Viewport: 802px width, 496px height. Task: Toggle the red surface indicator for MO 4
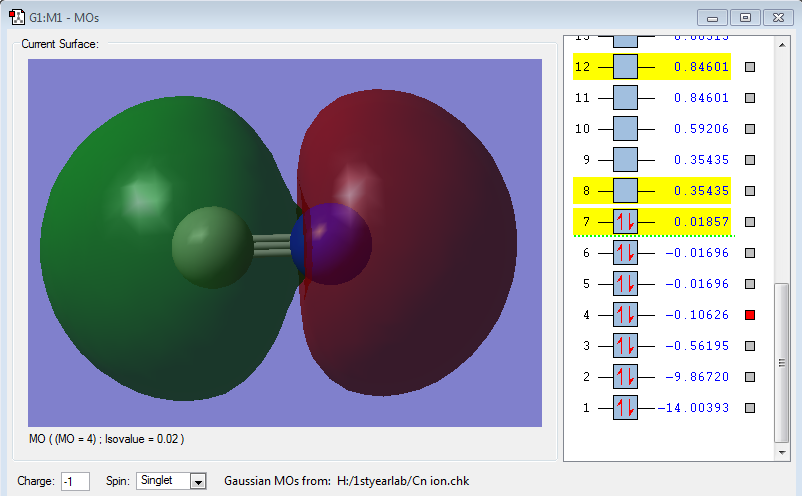click(750, 315)
